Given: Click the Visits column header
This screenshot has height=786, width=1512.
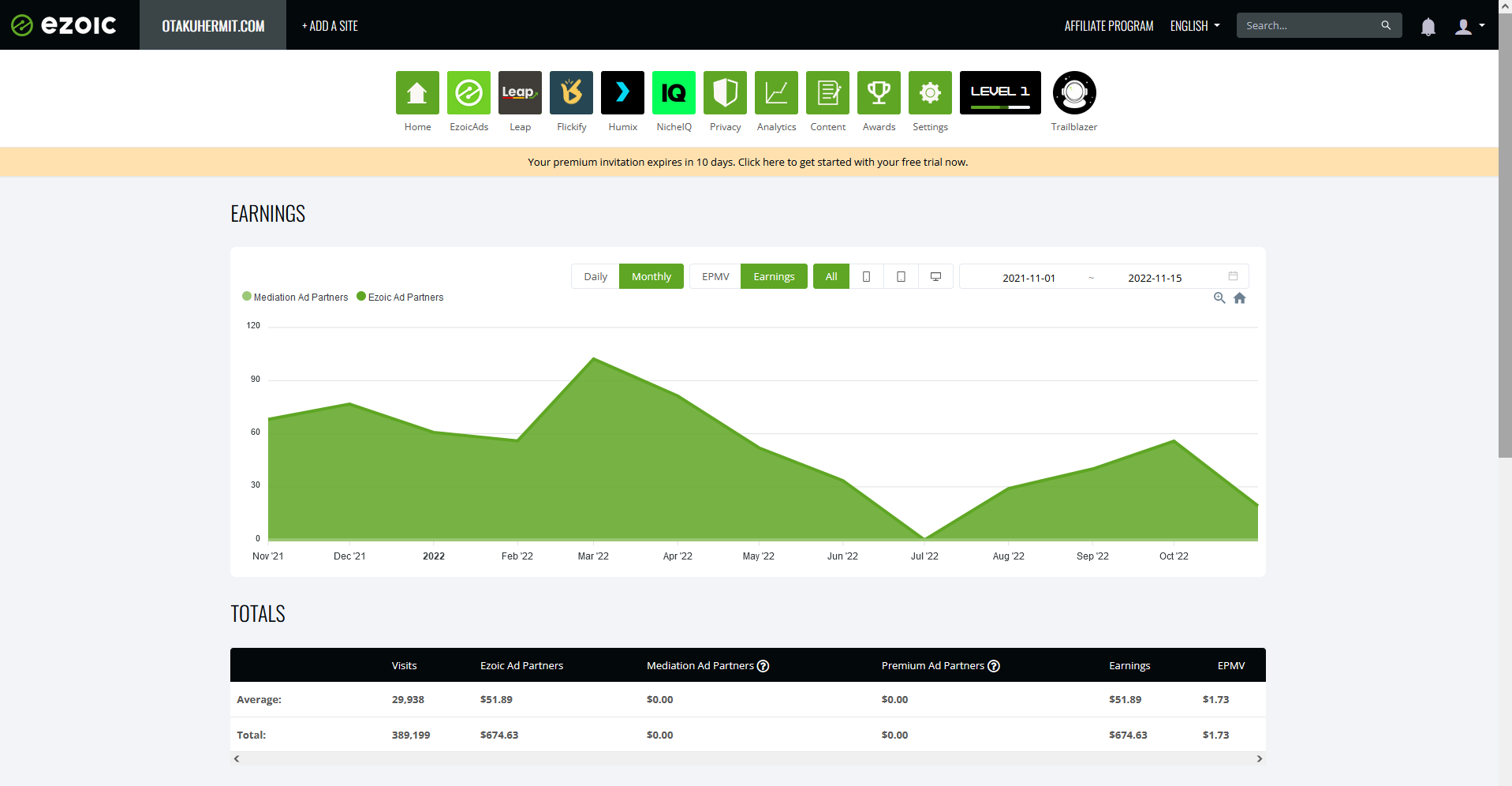Looking at the screenshot, I should point(404,665).
